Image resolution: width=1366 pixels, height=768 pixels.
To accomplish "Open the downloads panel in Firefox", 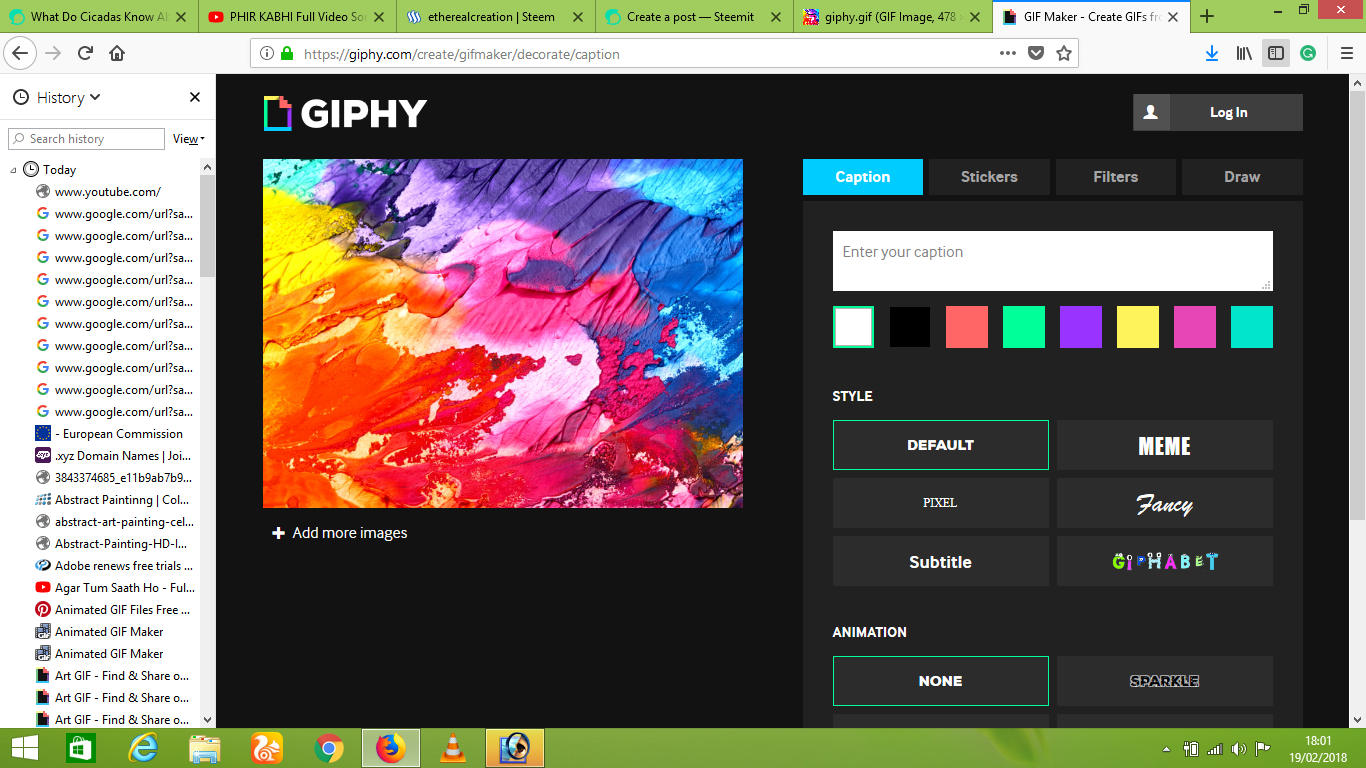I will click(1211, 55).
